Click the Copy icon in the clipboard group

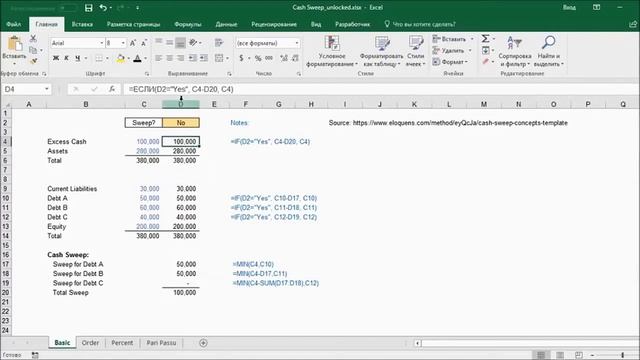pos(33,50)
